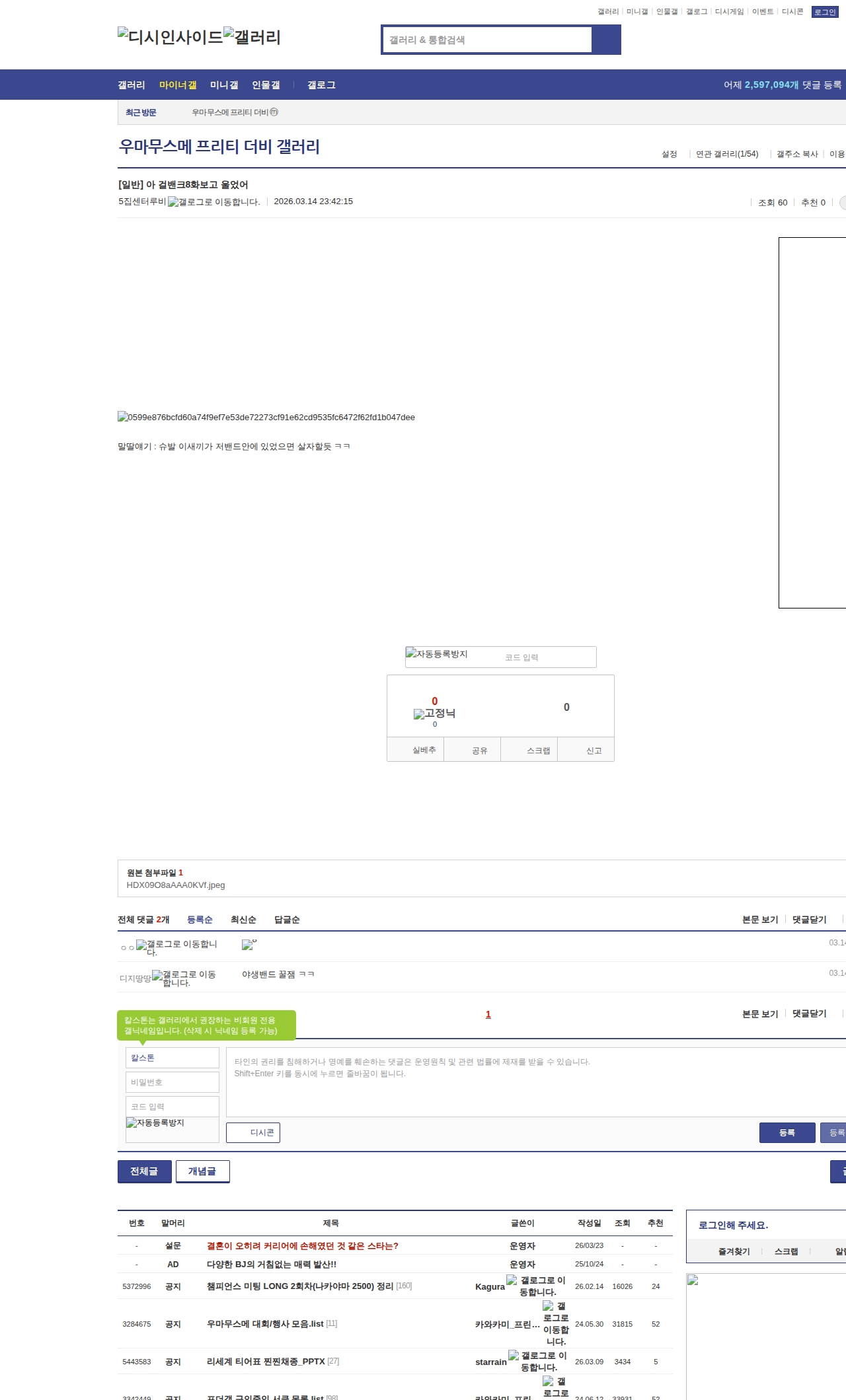Select the 개념글 tab
The image size is (846, 1400).
[202, 1171]
